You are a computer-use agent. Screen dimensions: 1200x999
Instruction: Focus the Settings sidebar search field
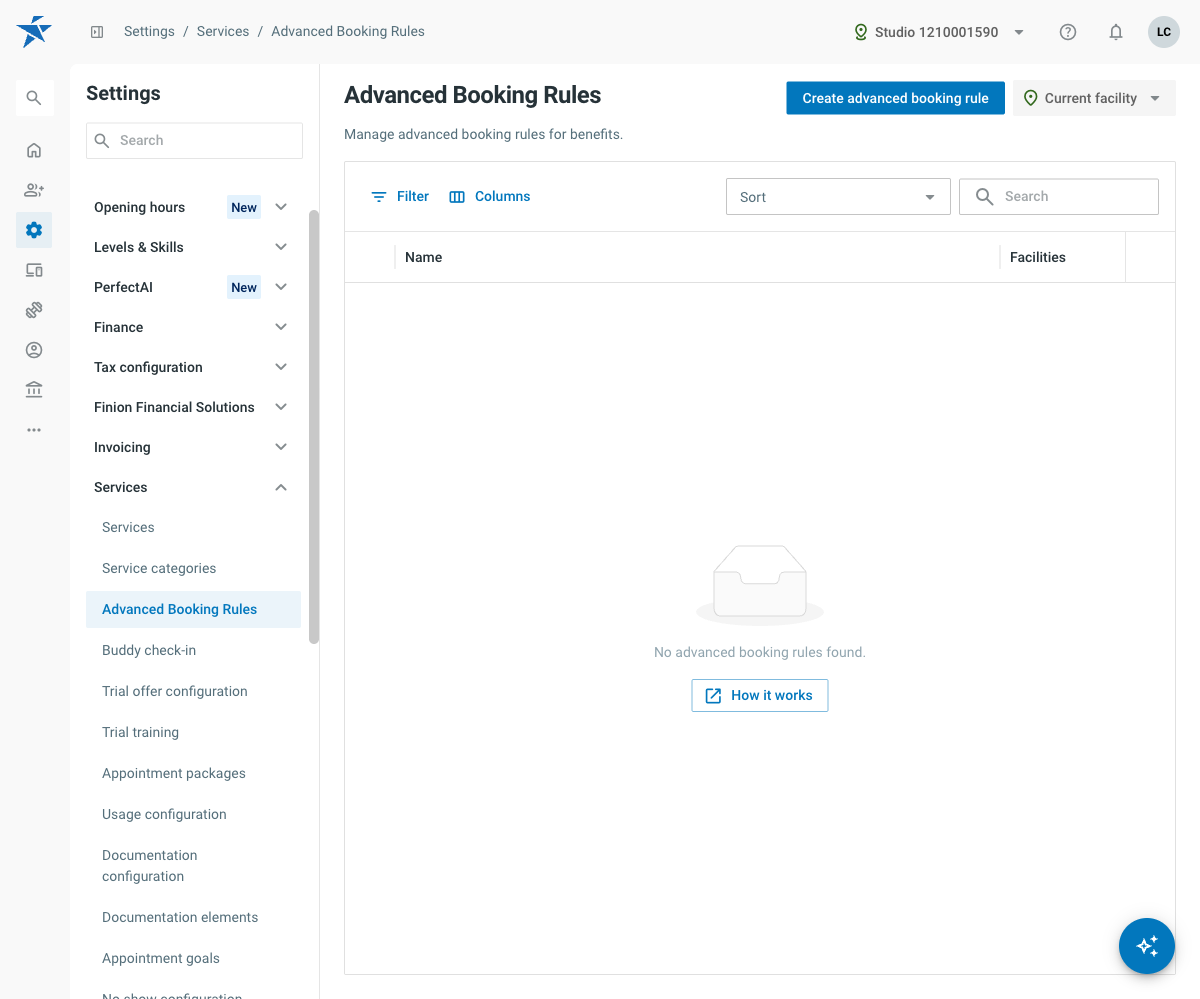(194, 141)
